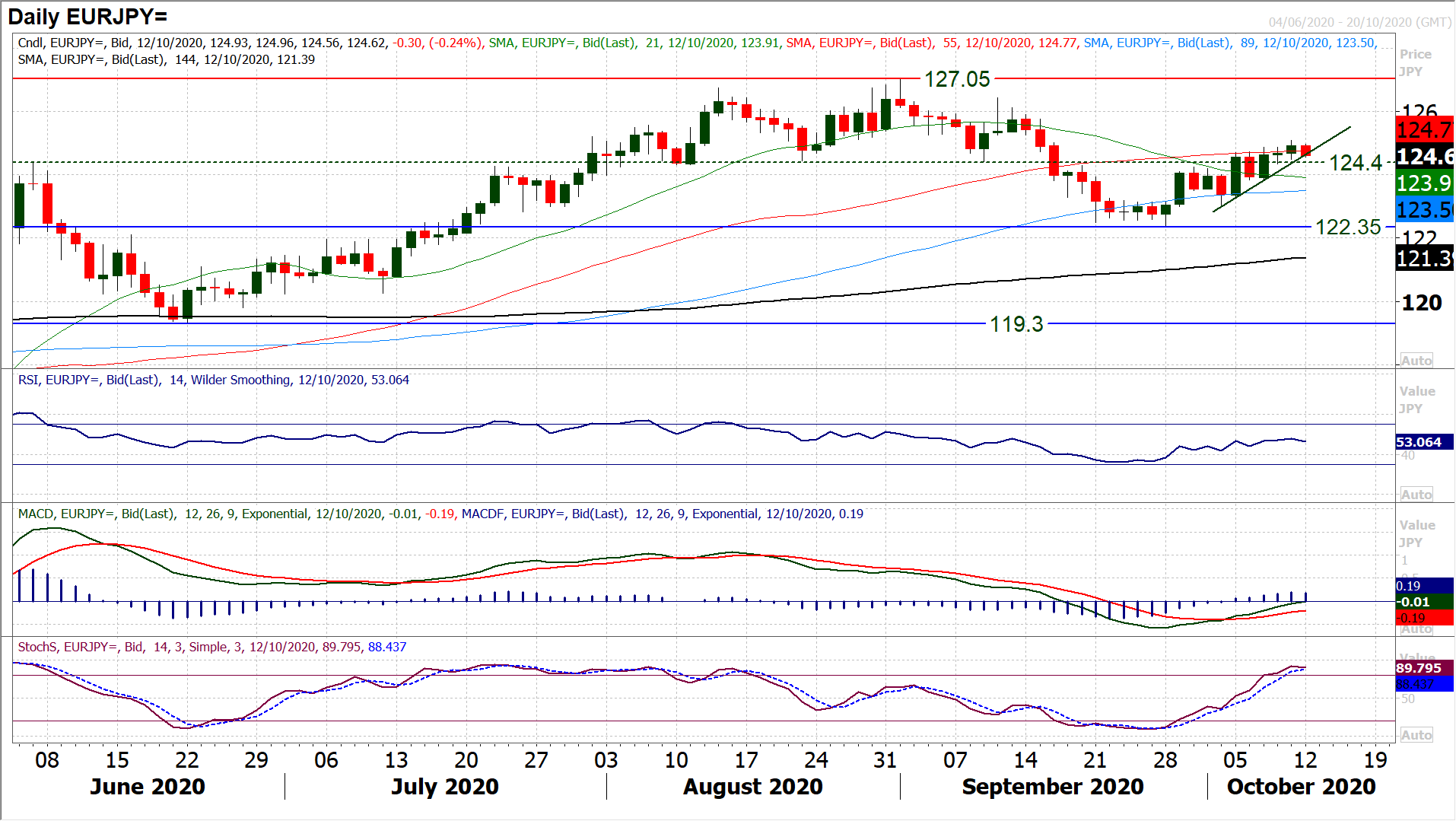1456x821 pixels.
Task: Click the Stochastic value tag 89.795
Action: pos(1424,667)
